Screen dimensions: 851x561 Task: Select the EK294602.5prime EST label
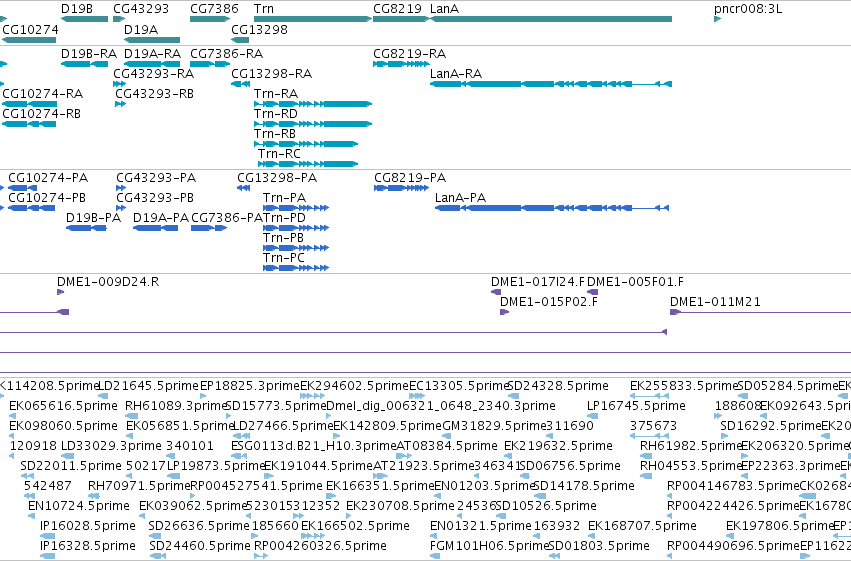354,386
